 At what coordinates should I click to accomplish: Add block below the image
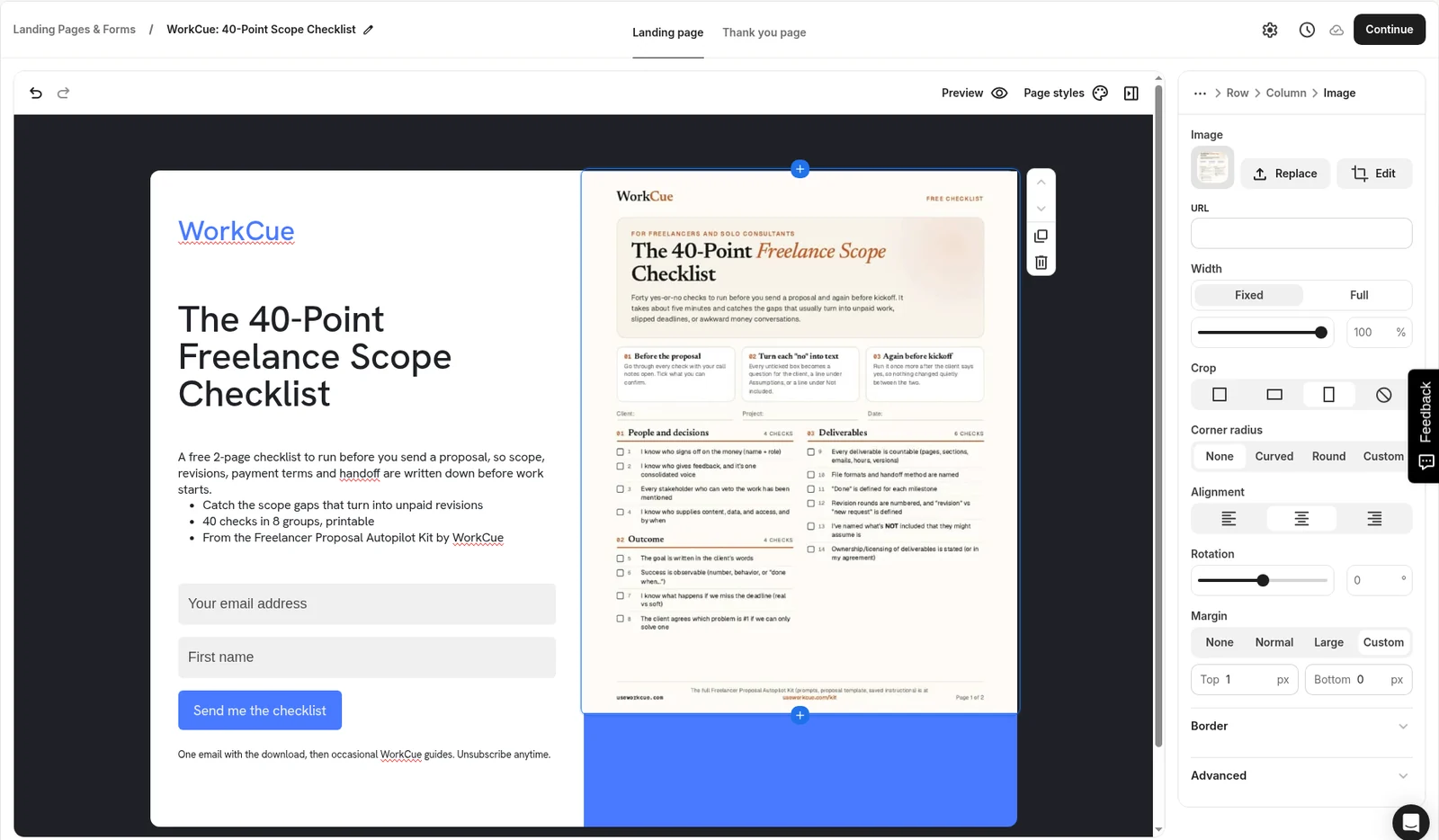[x=800, y=715]
